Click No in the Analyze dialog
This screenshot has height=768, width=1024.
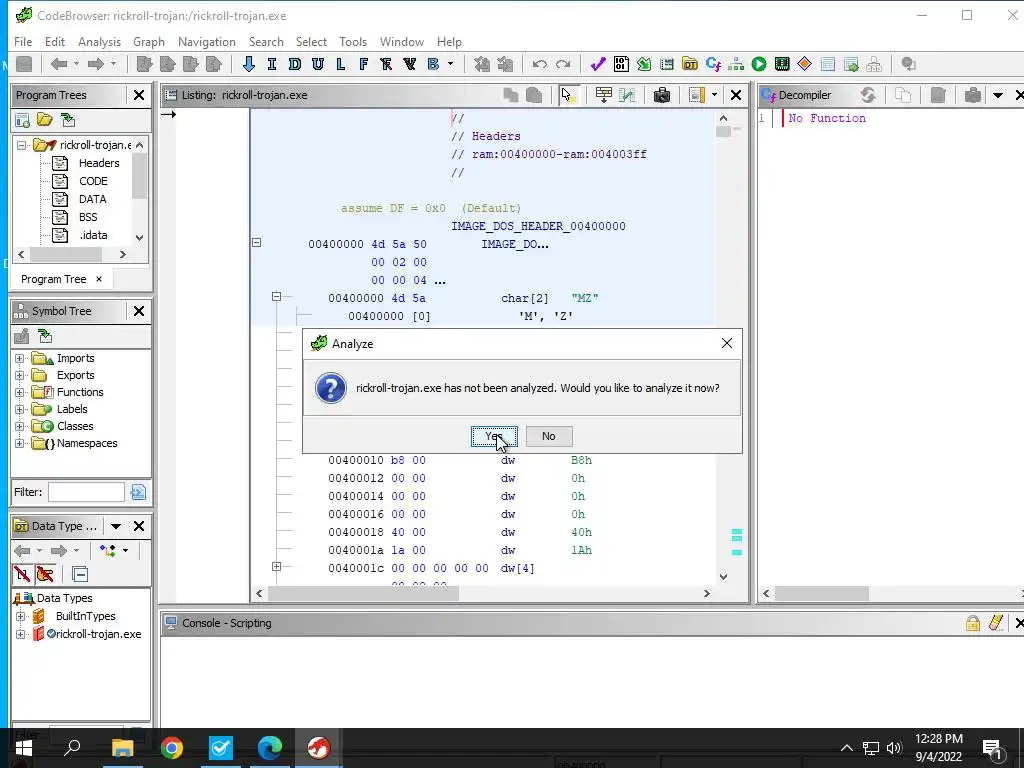549,436
